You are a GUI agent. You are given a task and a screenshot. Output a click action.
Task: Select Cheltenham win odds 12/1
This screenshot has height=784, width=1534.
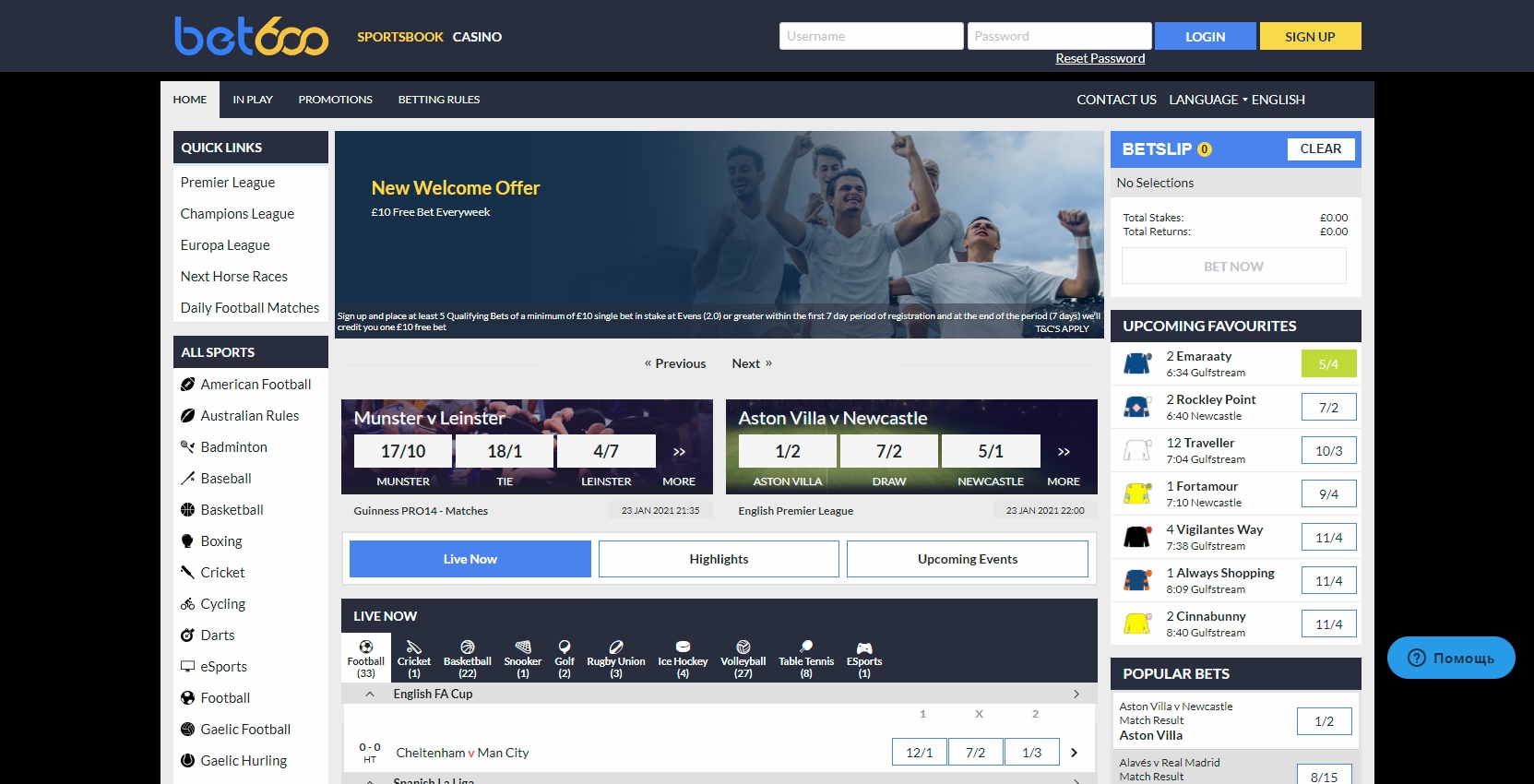920,753
